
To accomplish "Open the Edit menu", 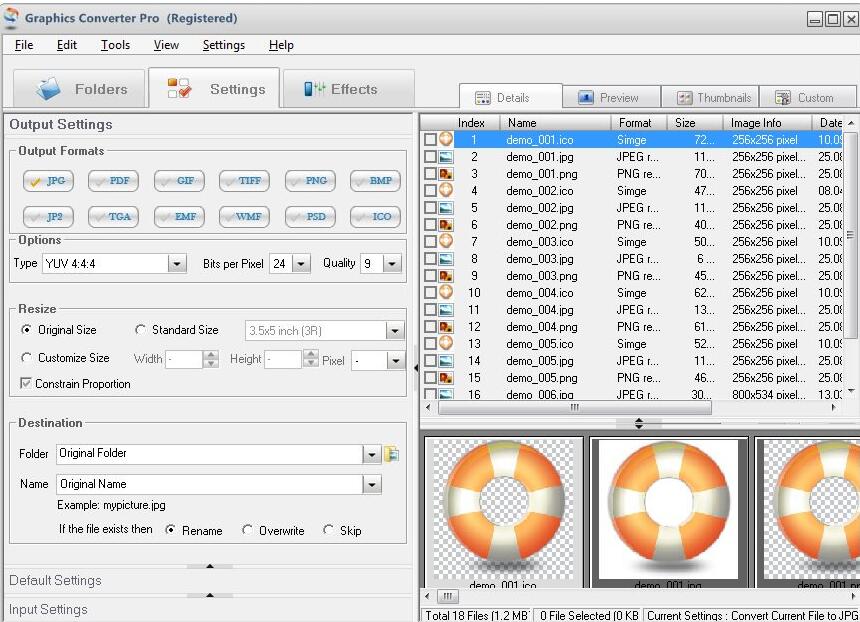I will 66,45.
